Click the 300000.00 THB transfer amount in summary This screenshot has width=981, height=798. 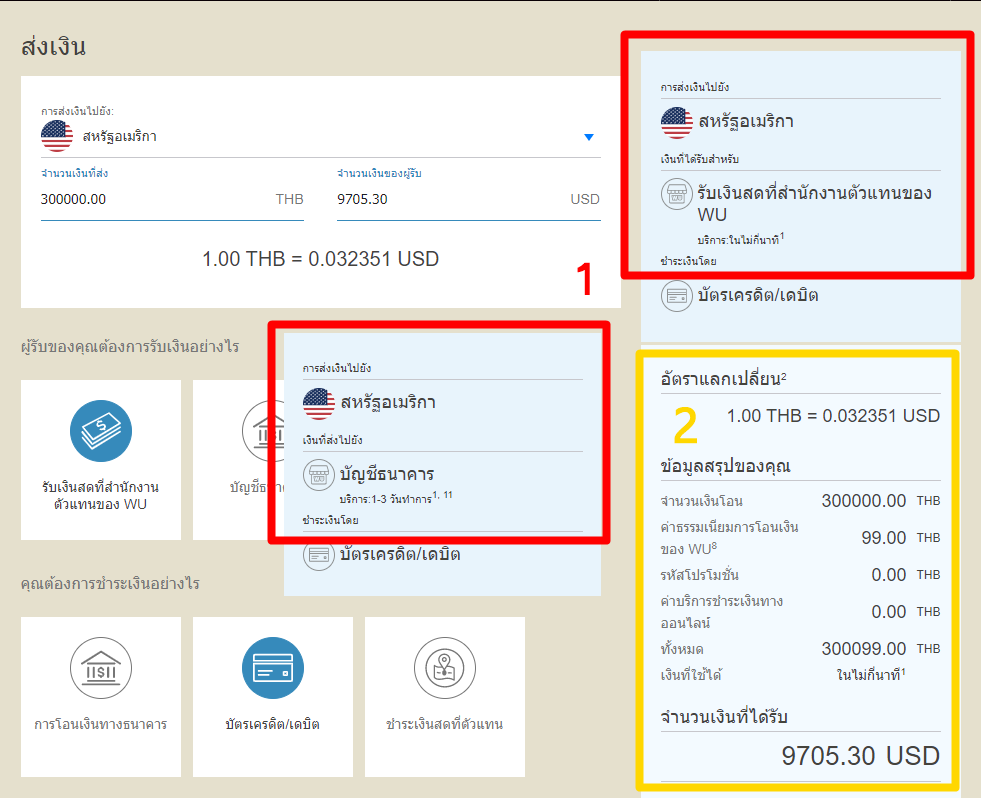click(x=881, y=501)
